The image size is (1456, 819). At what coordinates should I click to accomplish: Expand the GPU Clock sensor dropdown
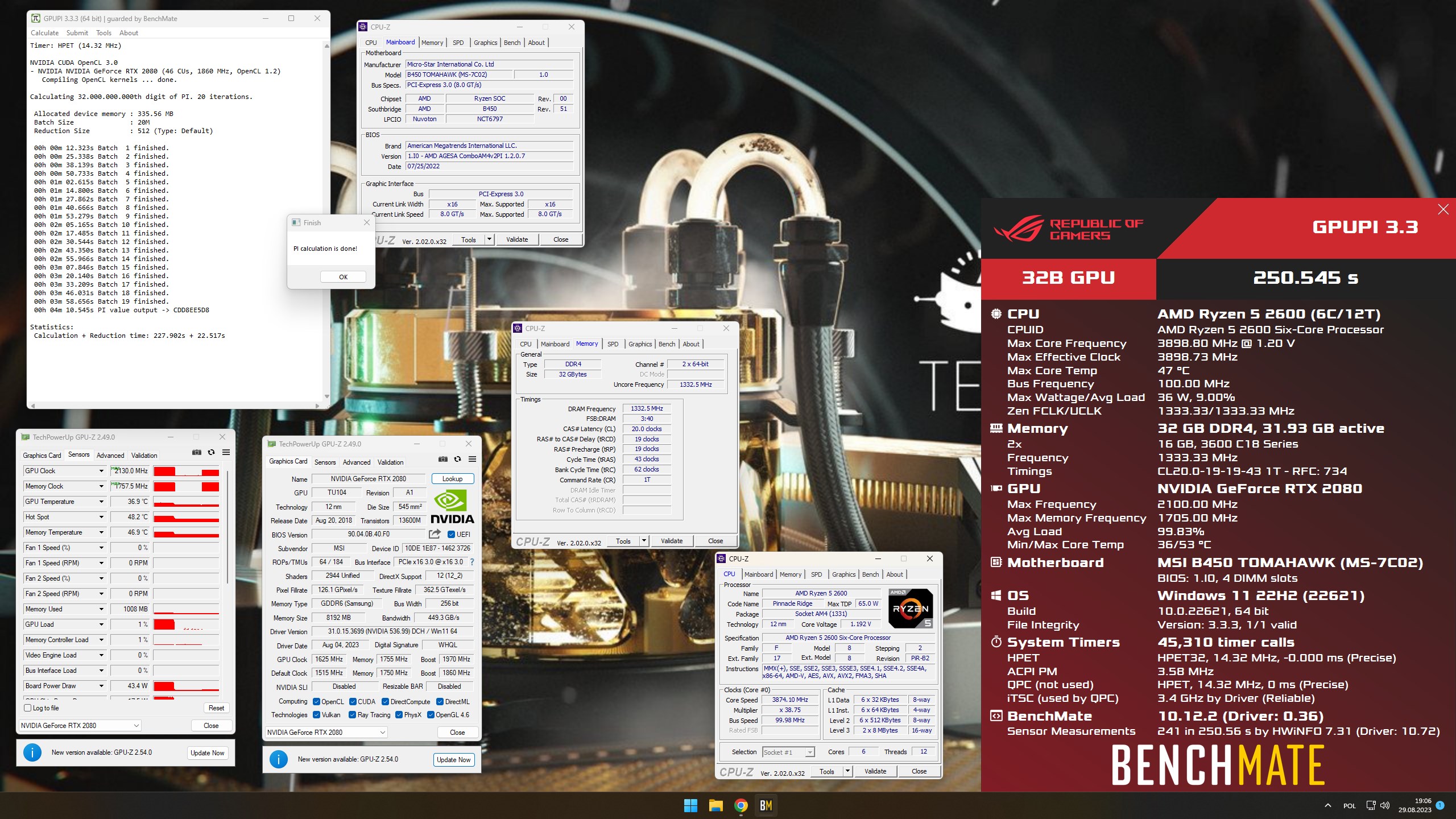click(x=101, y=471)
